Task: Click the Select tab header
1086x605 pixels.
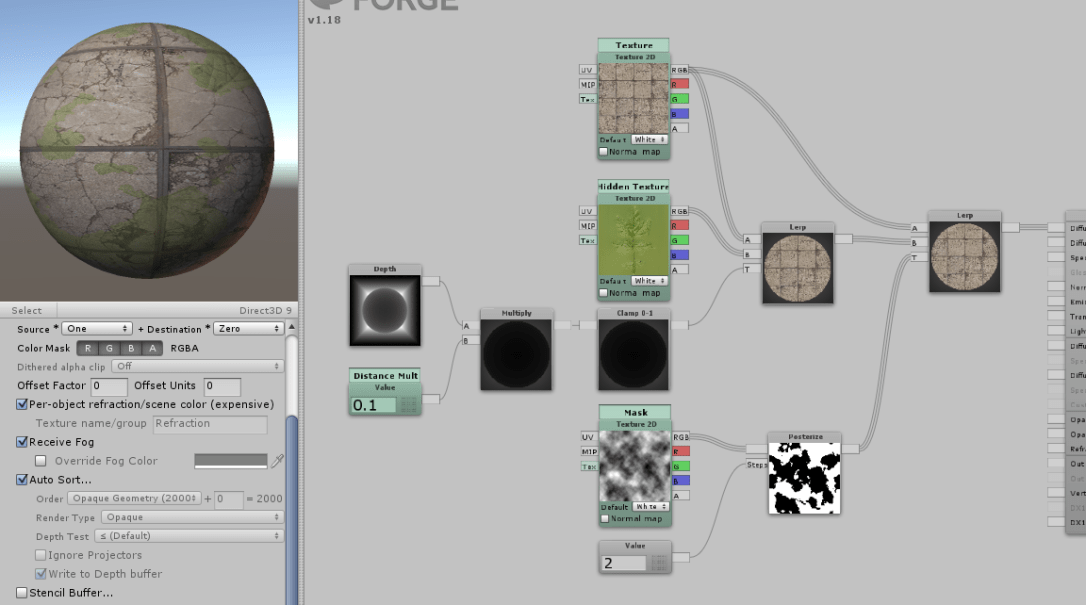Action: click(27, 310)
